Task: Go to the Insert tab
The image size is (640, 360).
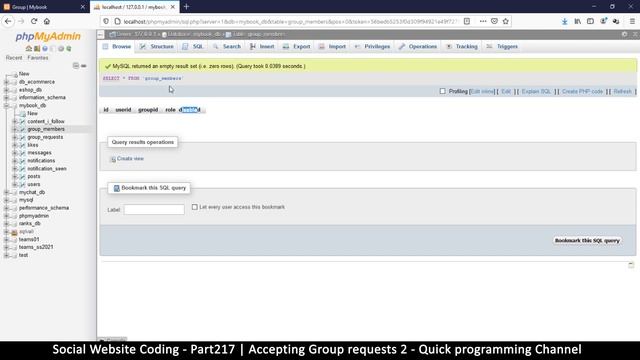Action: (262, 47)
